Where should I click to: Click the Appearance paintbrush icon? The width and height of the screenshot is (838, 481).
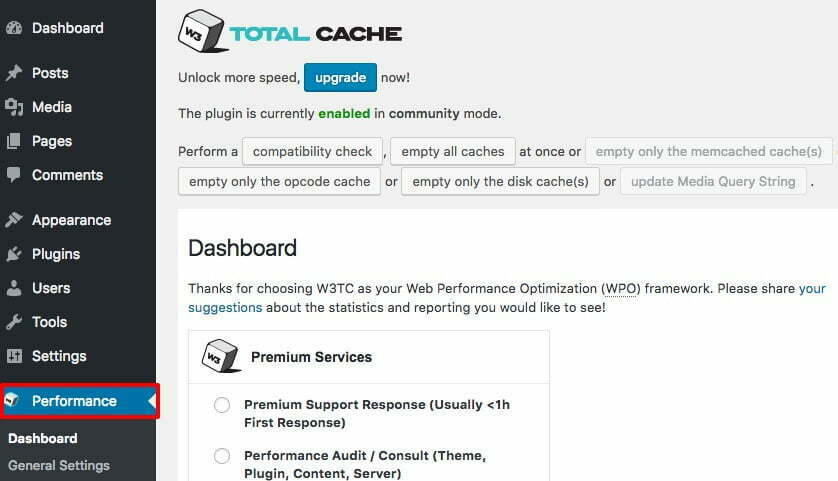click(14, 220)
